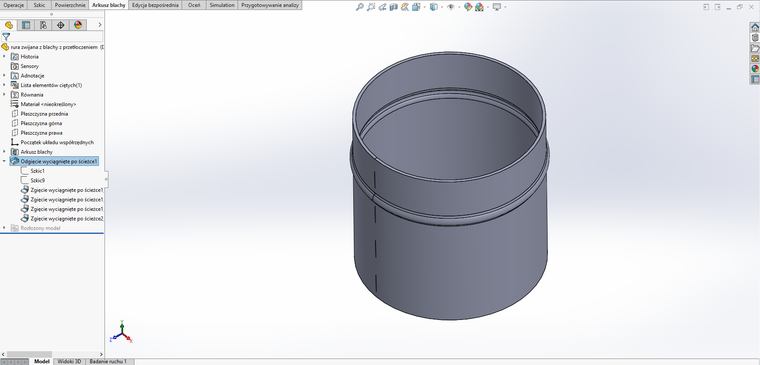Open the Operacje ribbon tab
Viewport: 760px width, 365px height.
(x=14, y=5)
